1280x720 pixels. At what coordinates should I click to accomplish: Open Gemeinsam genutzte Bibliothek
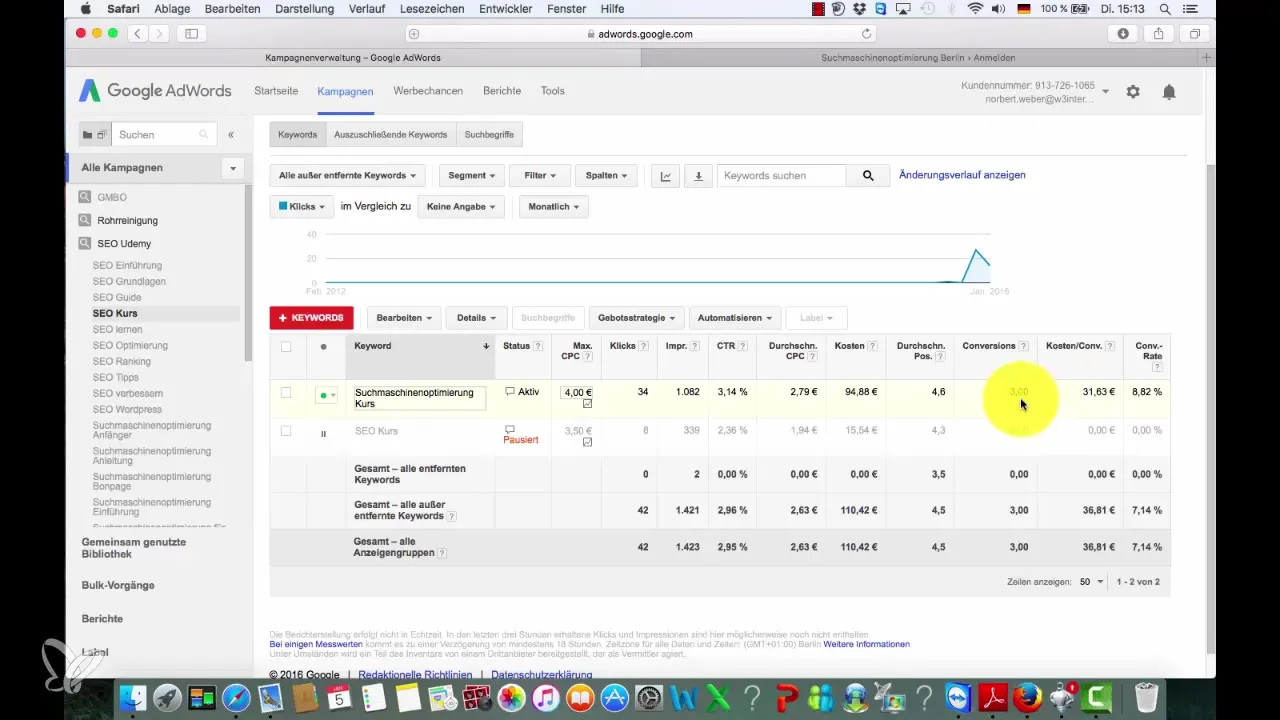(133, 547)
